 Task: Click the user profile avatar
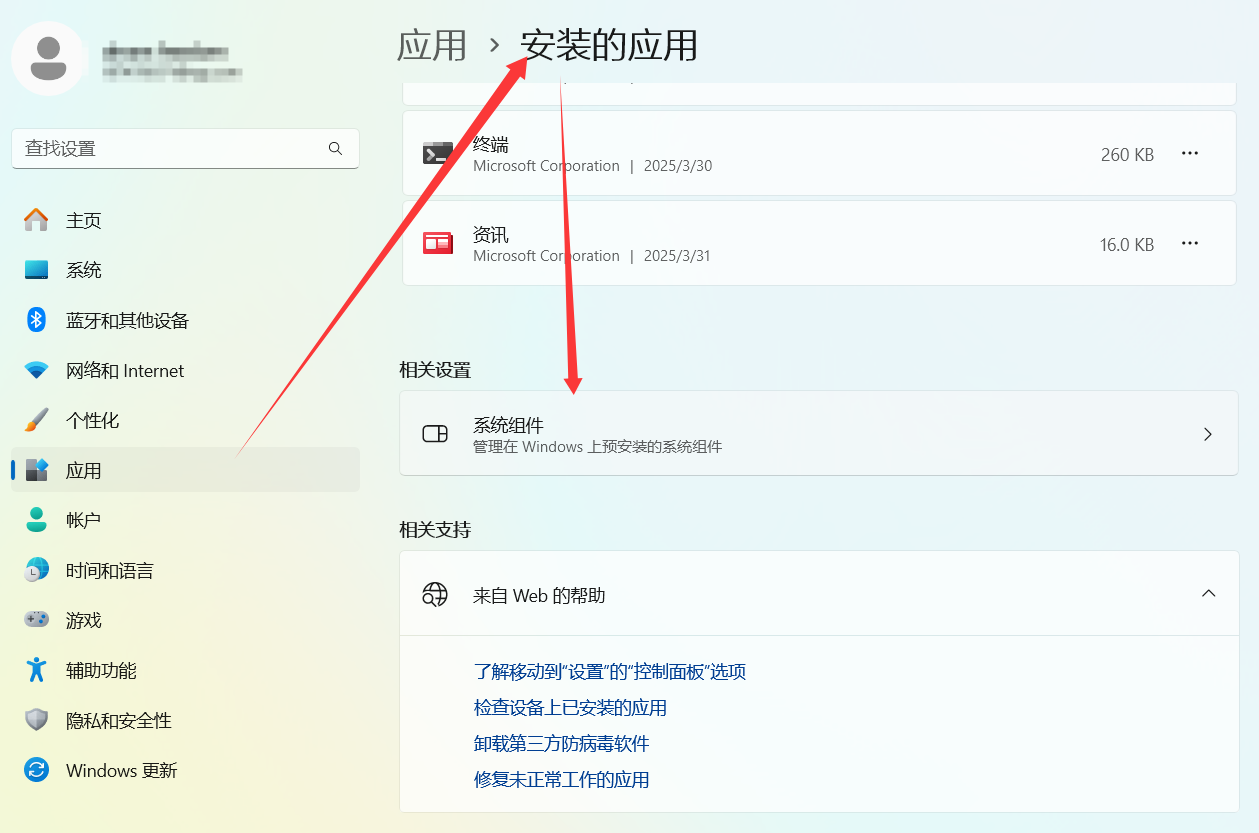tap(50, 58)
